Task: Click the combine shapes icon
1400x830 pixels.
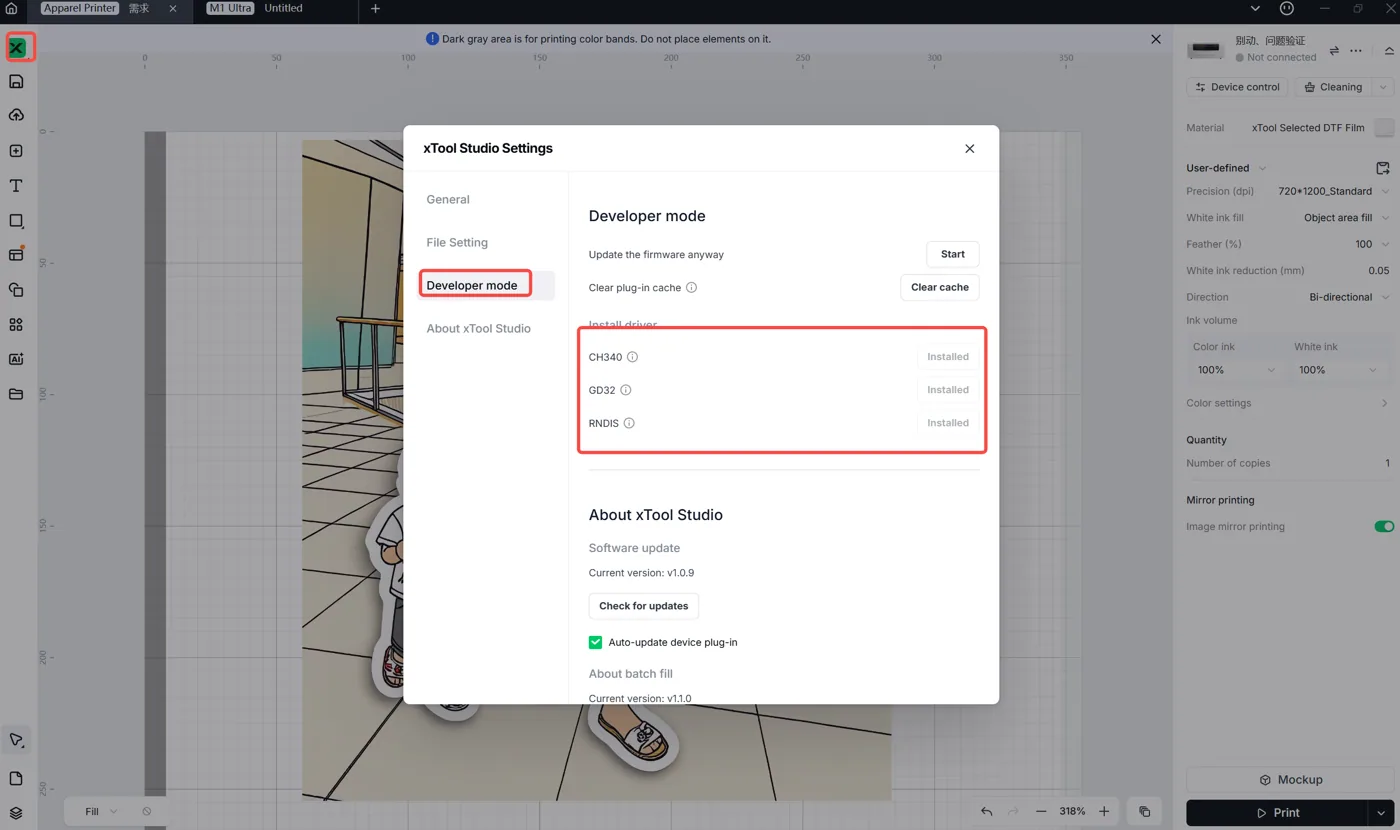Action: tap(16, 290)
